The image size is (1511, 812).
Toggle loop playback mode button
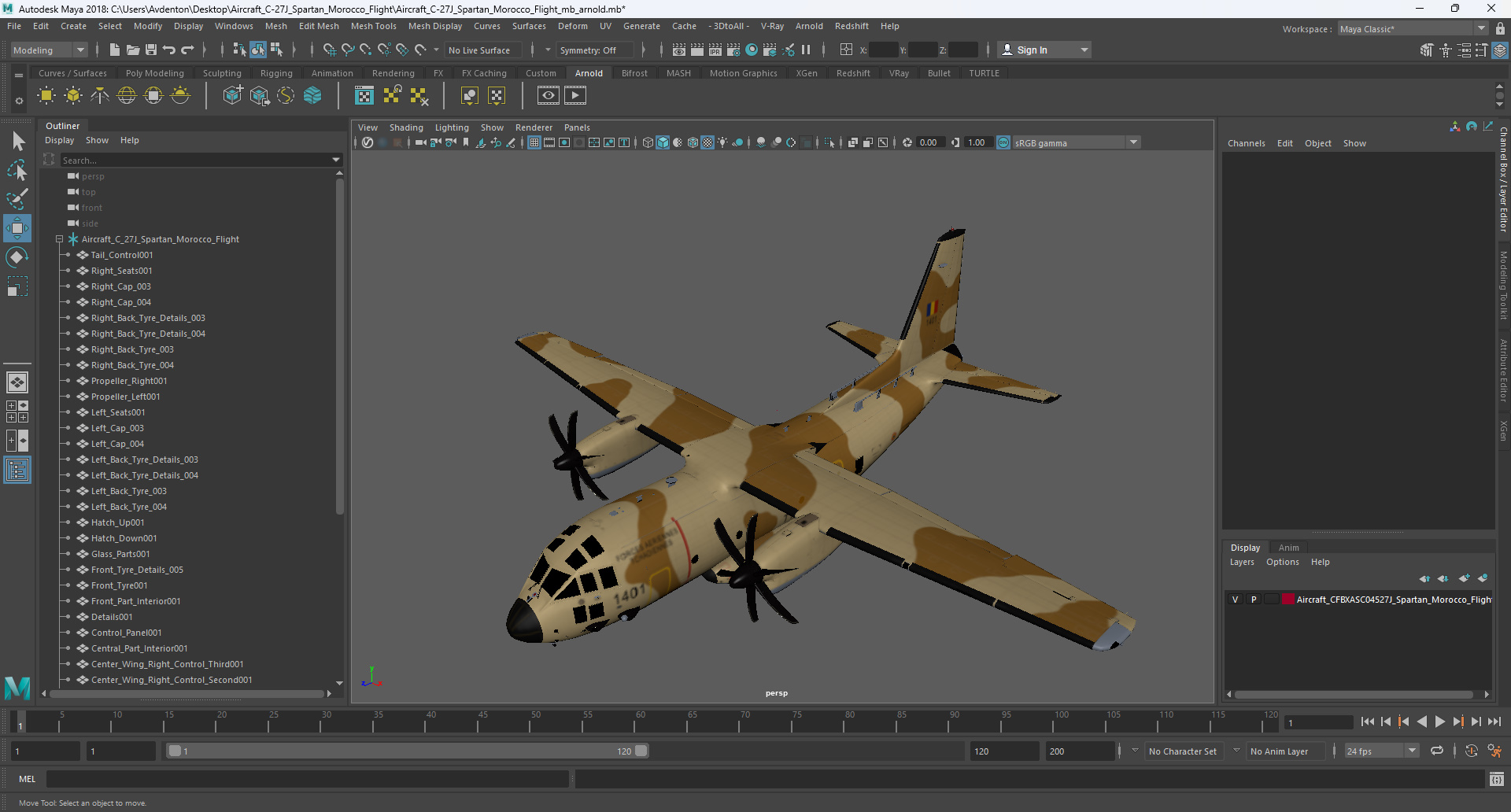pos(1437,751)
